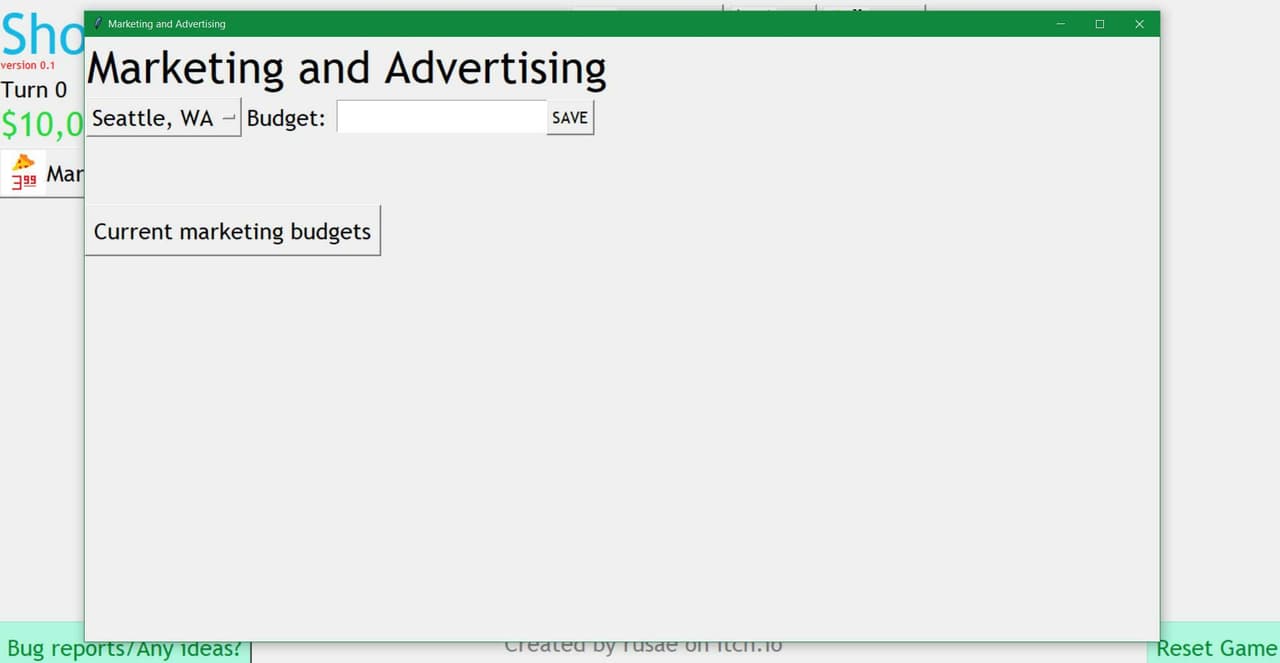This screenshot has height=663, width=1280.
Task: Open Bug reports/Any ideas? link
Action: pyautogui.click(x=124, y=648)
